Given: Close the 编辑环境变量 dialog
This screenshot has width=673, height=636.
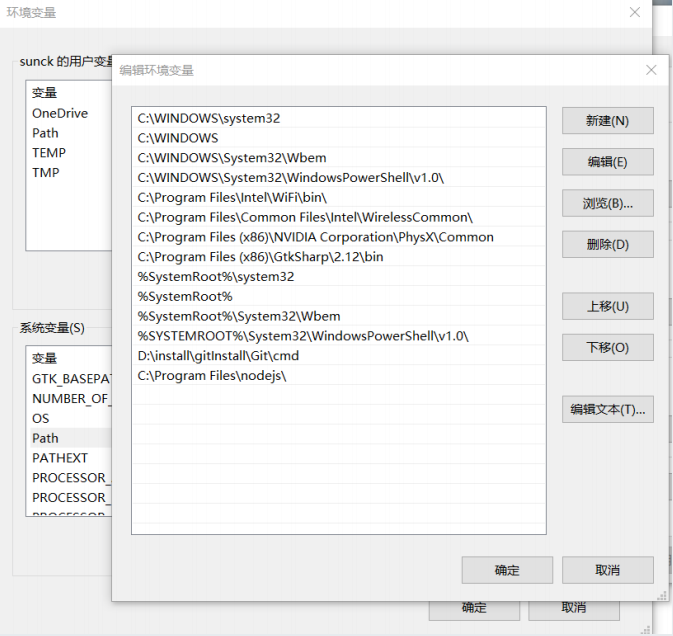Looking at the screenshot, I should [651, 70].
